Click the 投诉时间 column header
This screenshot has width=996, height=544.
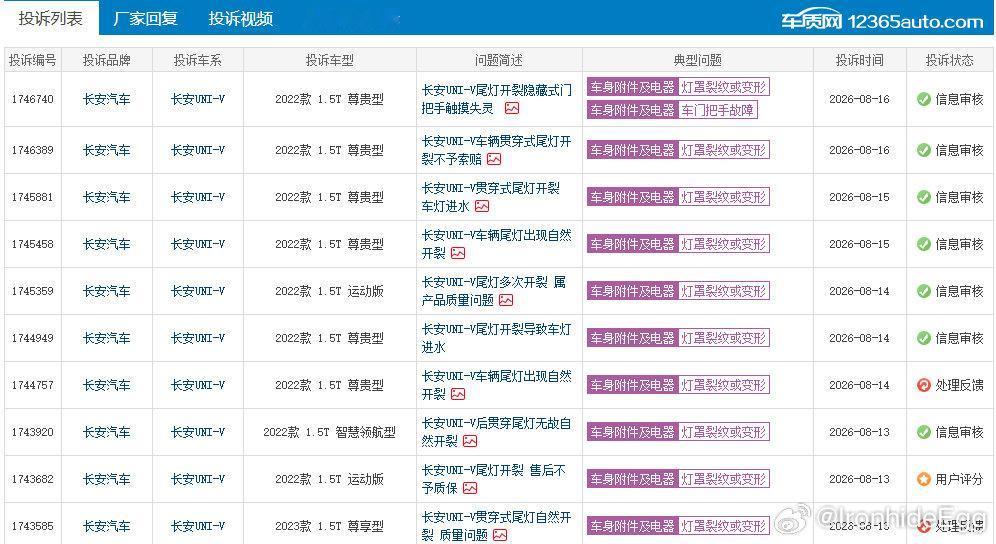[859, 60]
